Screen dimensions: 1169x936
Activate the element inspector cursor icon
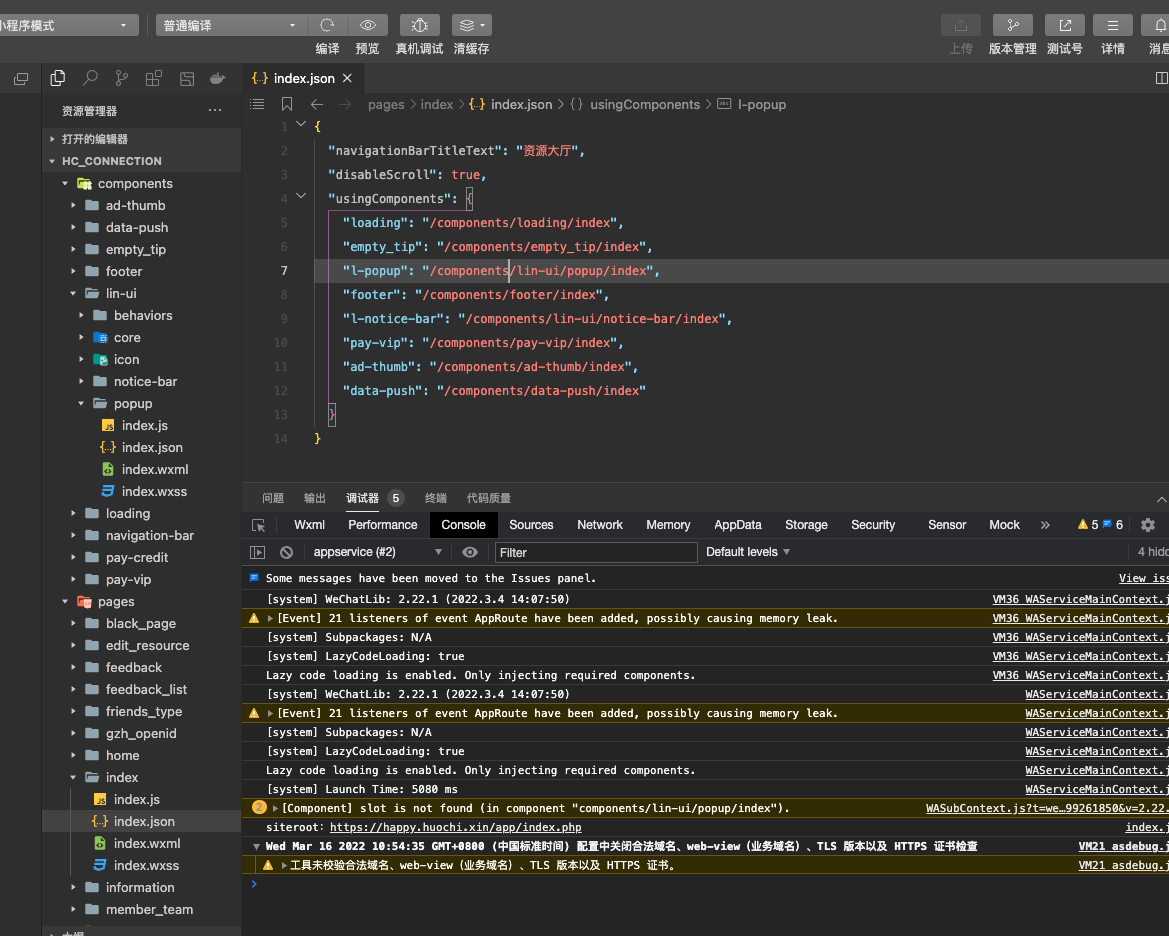(259, 525)
